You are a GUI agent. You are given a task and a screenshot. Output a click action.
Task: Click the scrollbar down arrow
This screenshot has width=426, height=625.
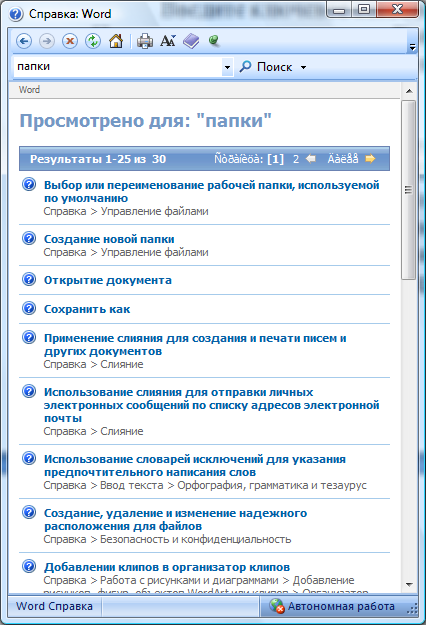pos(409,585)
